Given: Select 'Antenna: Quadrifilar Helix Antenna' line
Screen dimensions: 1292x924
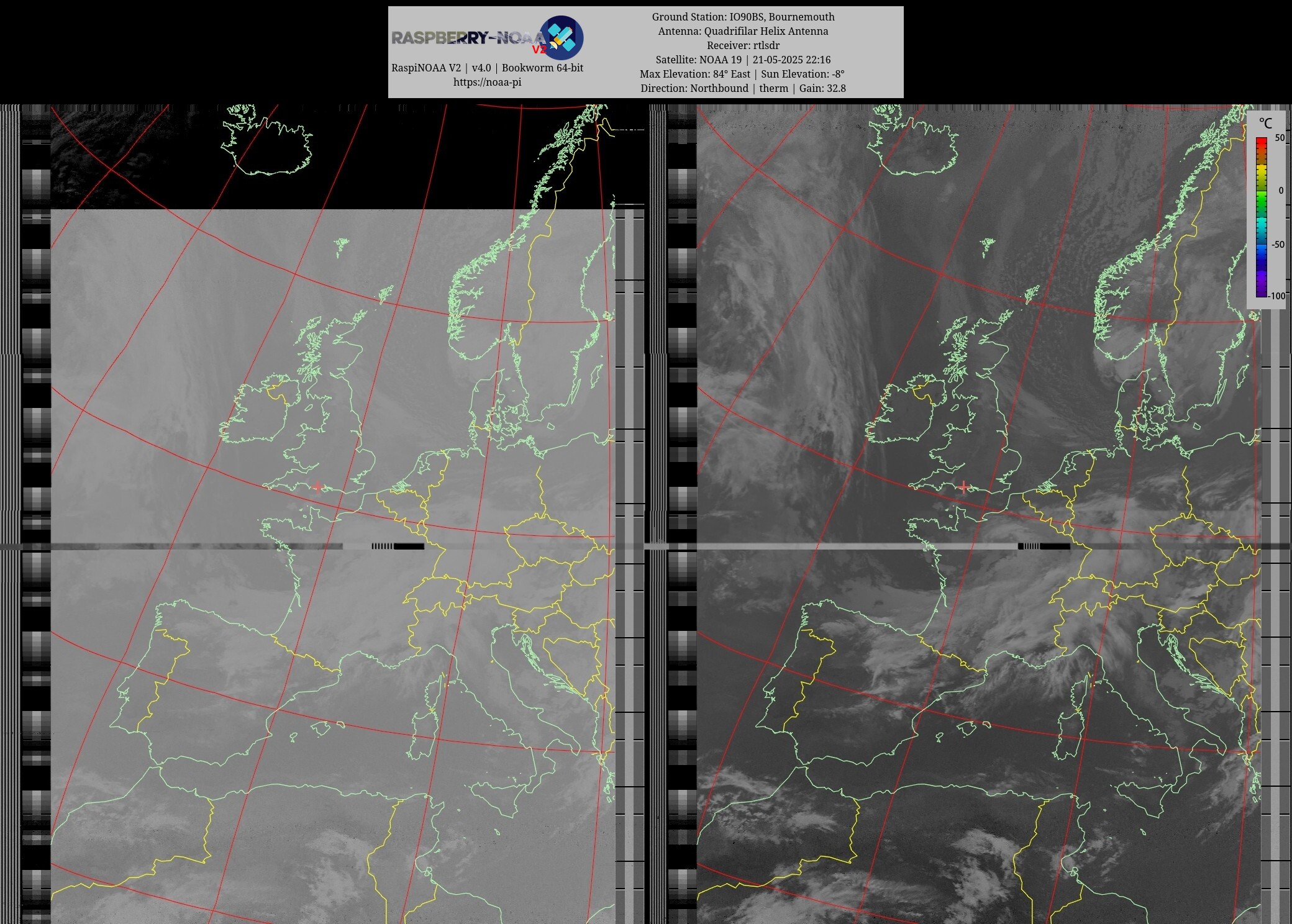Looking at the screenshot, I should point(743,31).
